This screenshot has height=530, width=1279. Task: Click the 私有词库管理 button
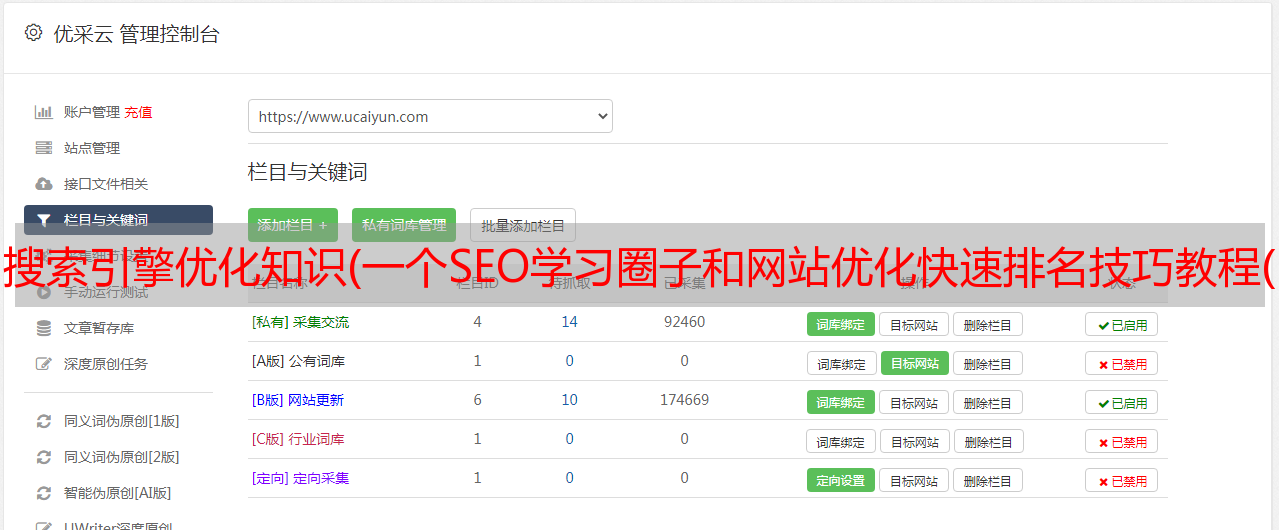pyautogui.click(x=403, y=225)
